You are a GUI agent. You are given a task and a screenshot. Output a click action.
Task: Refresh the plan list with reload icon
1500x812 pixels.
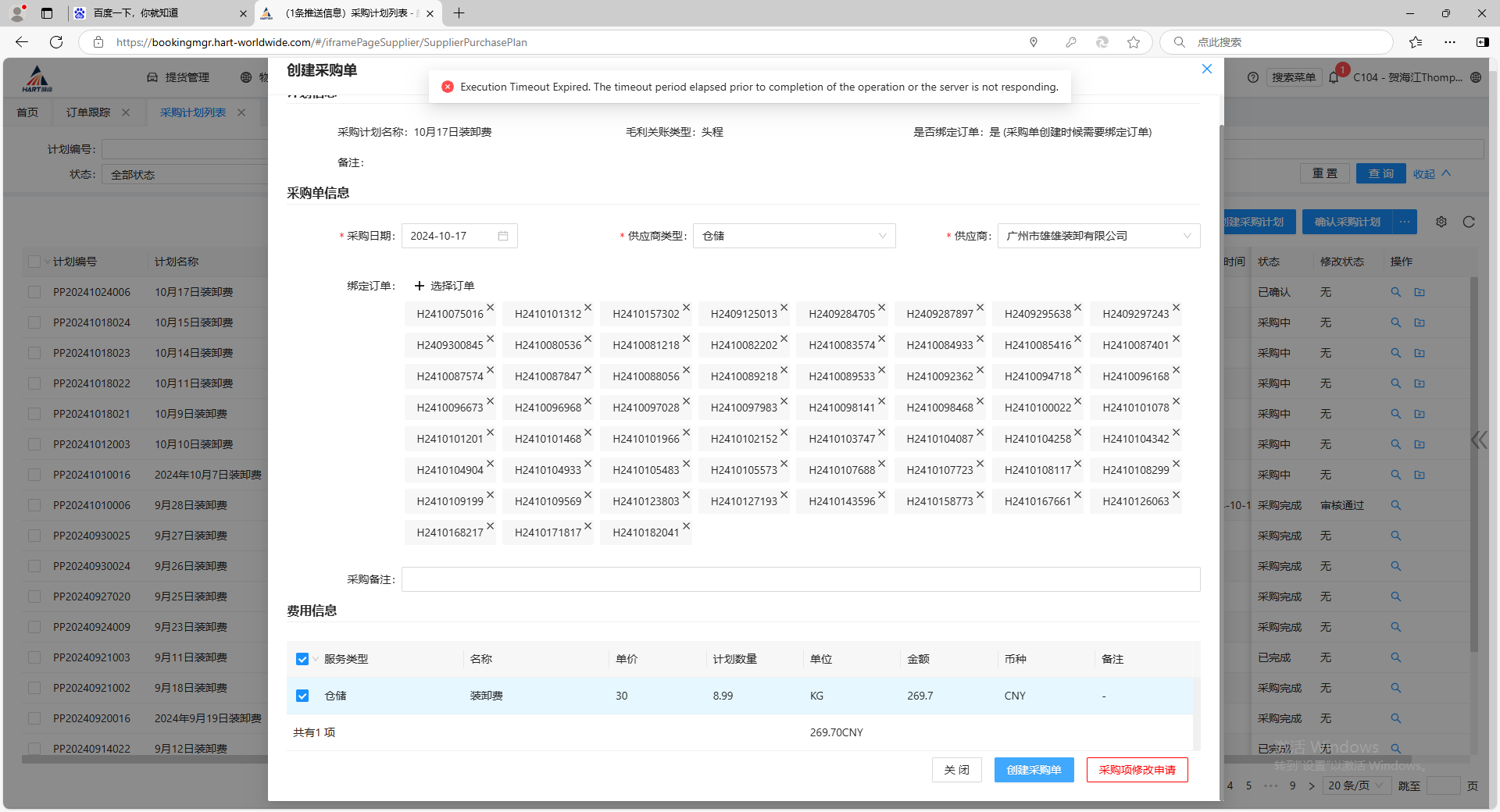click(x=1469, y=222)
